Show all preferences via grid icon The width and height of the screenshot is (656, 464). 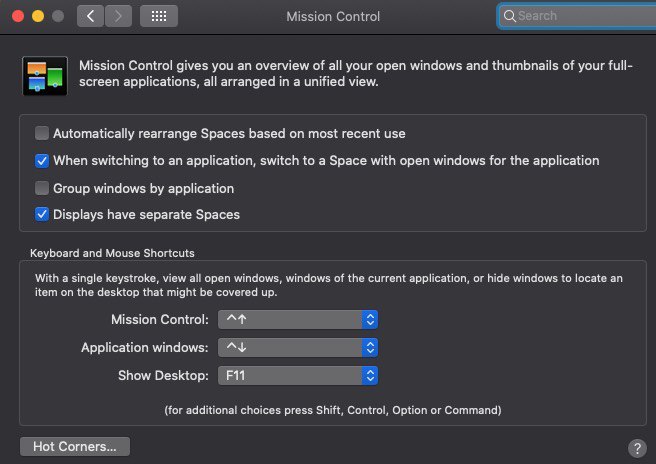tap(159, 16)
